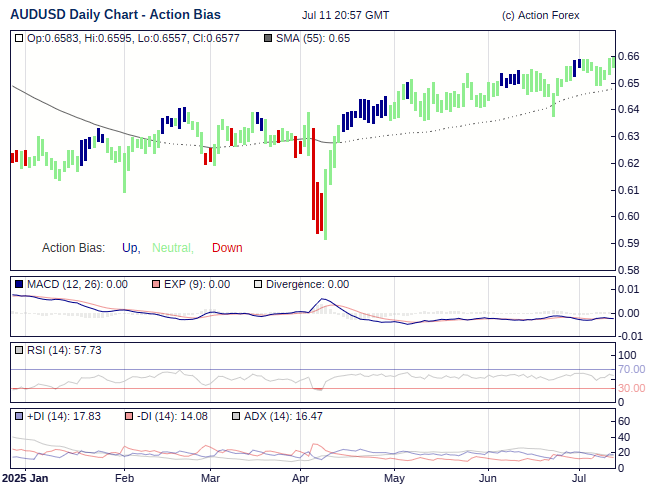Click the 'Jul 11 20:57 GMT' timestamp
This screenshot has width=650, height=489.
point(345,16)
